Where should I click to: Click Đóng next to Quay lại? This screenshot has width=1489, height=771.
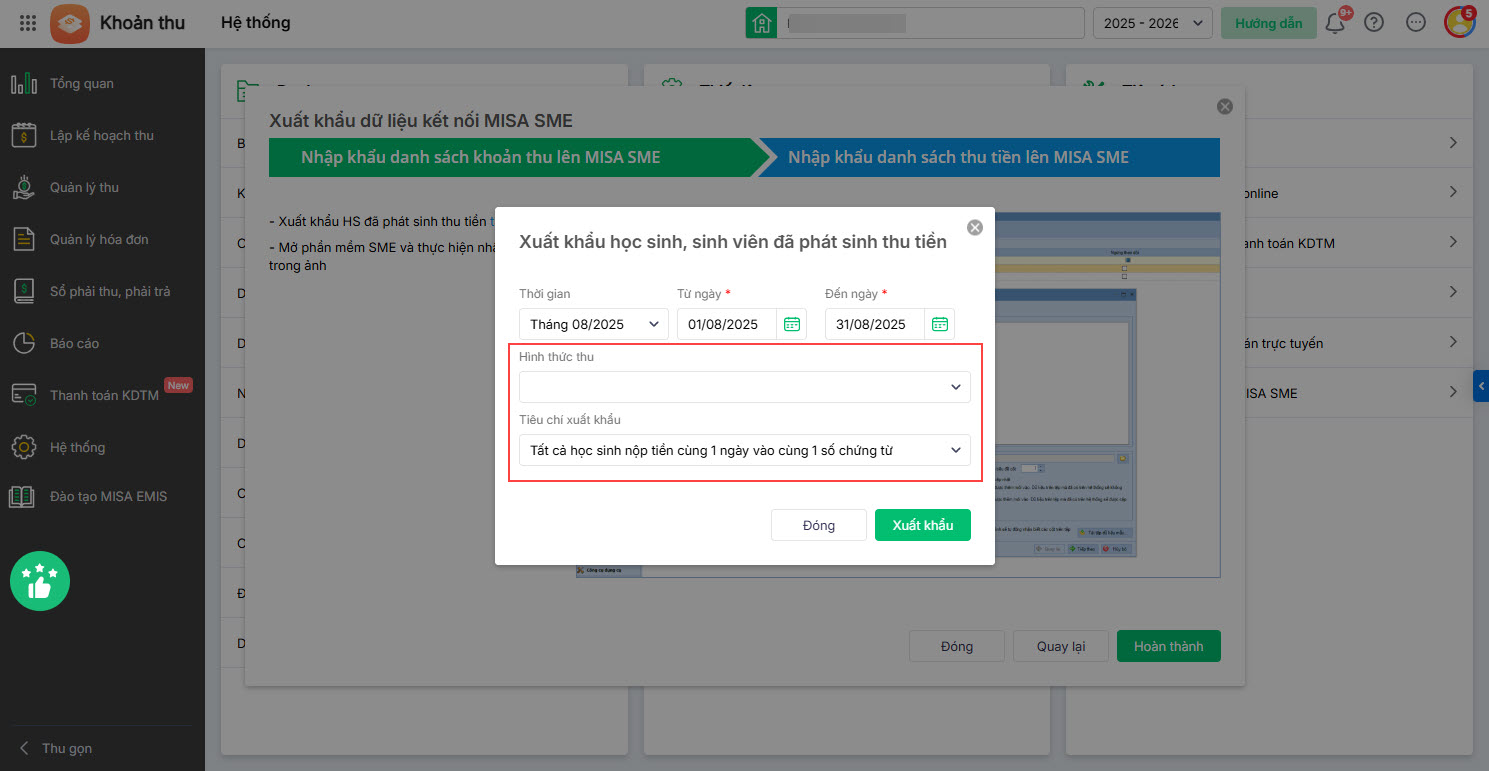click(957, 646)
